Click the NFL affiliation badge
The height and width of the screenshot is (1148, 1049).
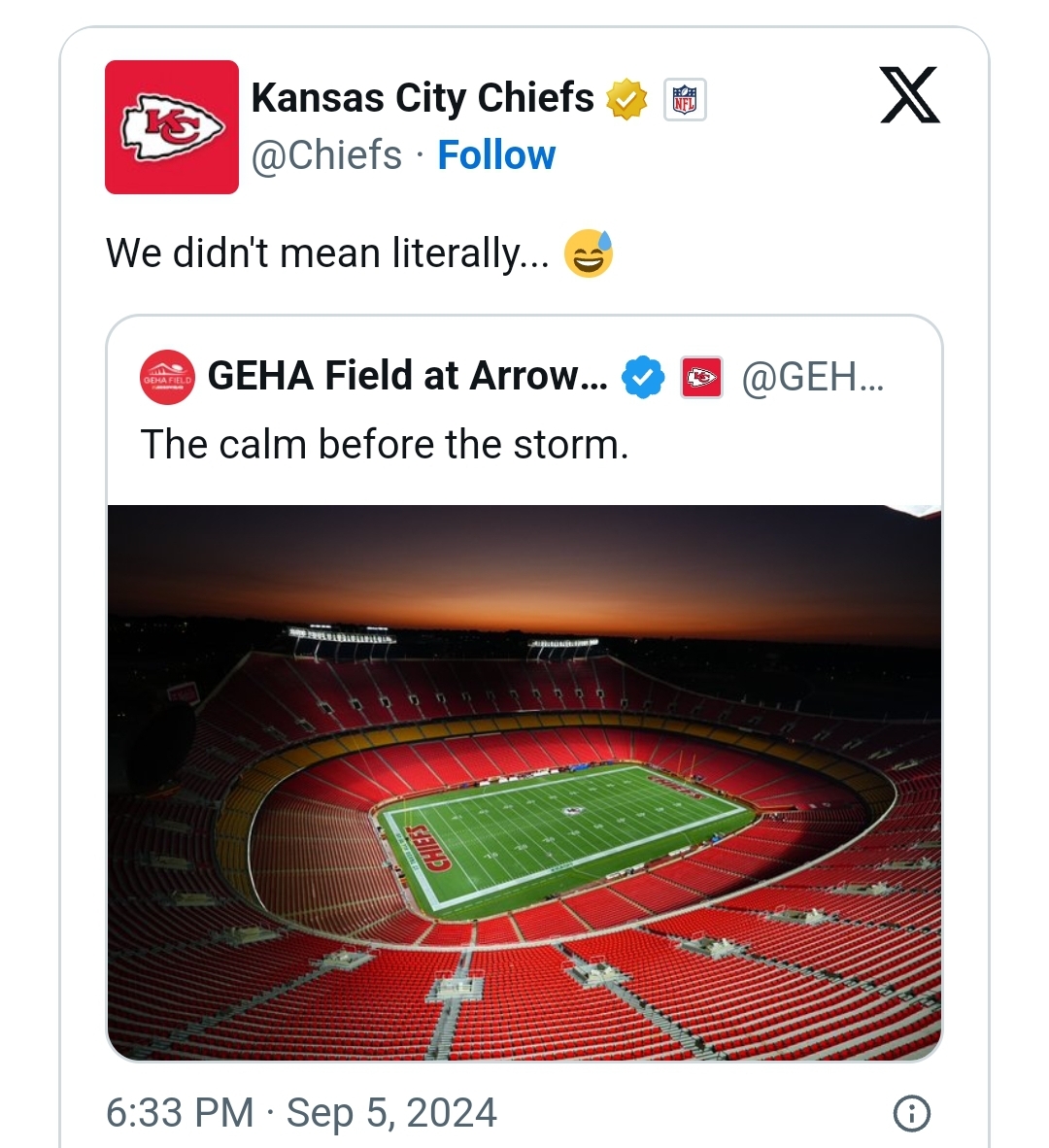click(x=685, y=99)
